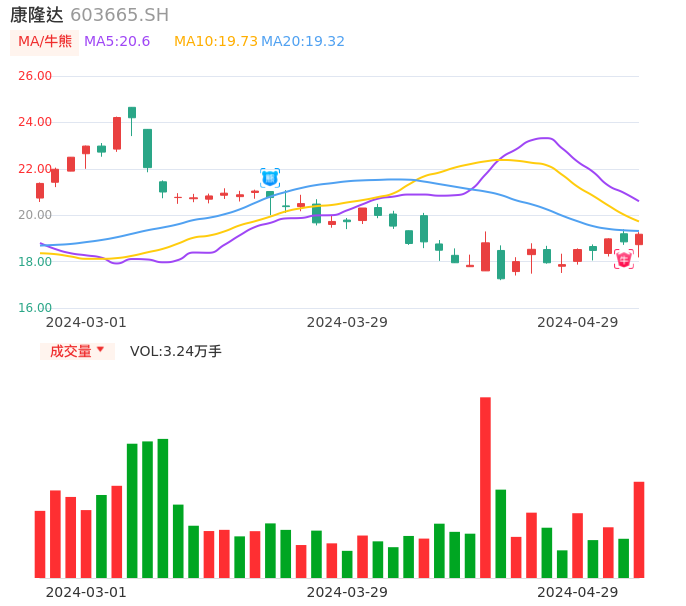Image resolution: width=686 pixels, height=606 pixels.
Task: Toggle the MA10 legend line
Action: tap(216, 42)
